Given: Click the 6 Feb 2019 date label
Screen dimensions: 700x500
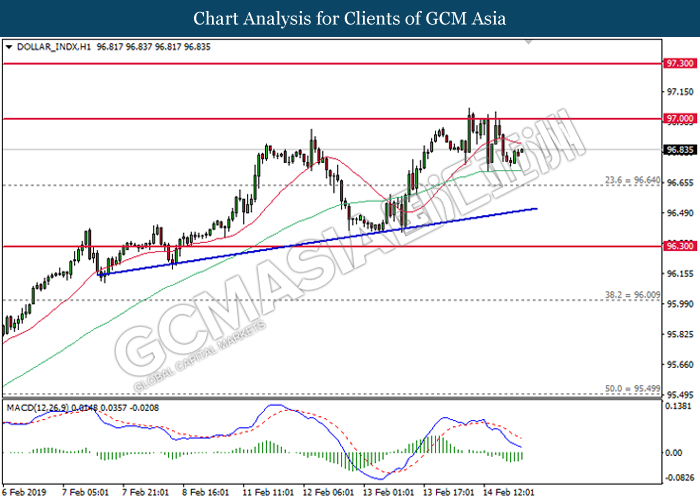Looking at the screenshot, I should point(24,492).
